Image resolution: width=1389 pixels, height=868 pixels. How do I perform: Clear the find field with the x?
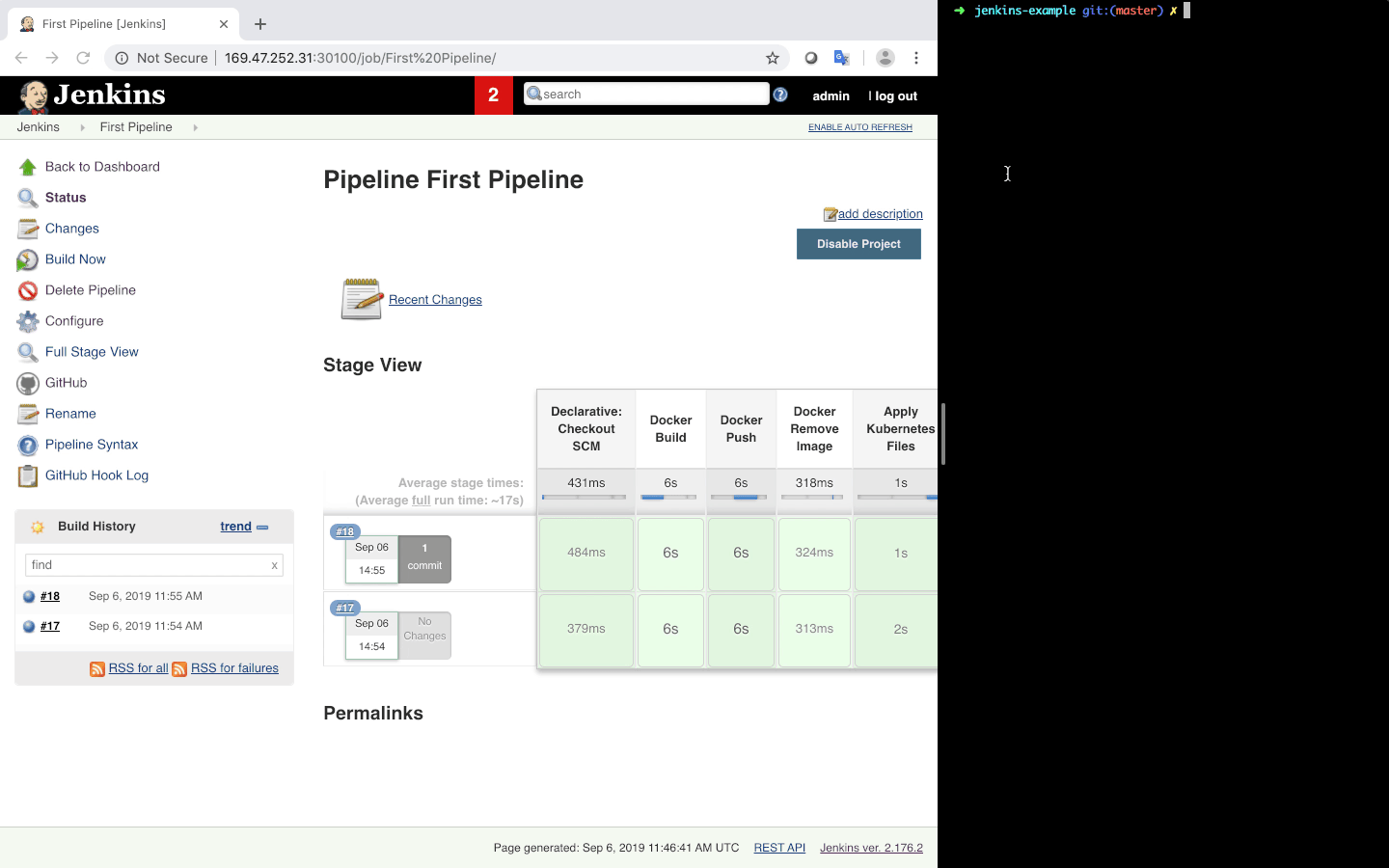[x=275, y=565]
